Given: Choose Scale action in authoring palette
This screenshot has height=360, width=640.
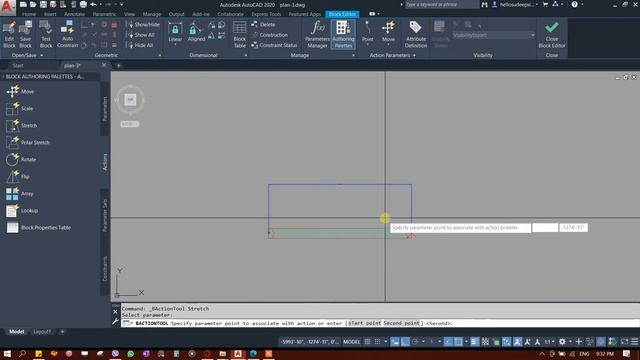Looking at the screenshot, I should click(x=20, y=109).
